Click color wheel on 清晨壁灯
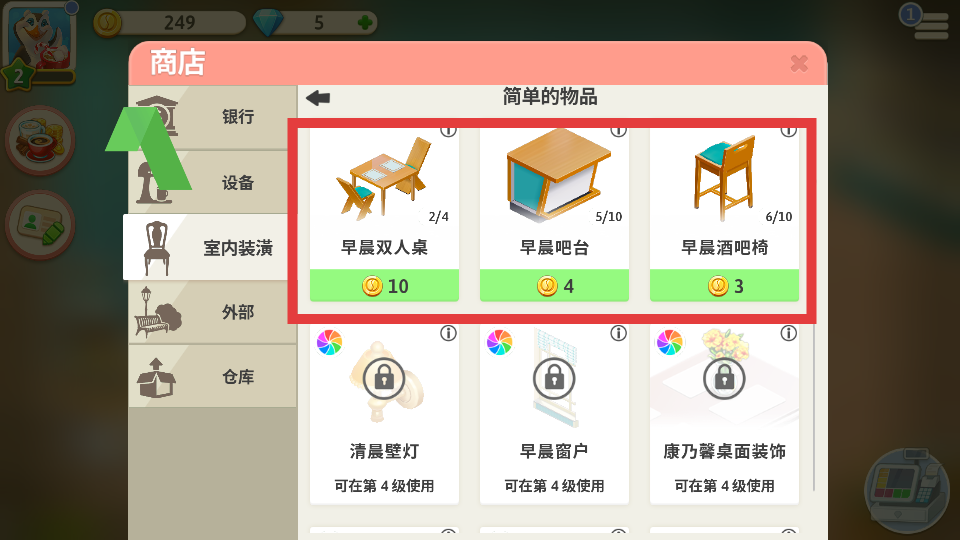 [329, 342]
